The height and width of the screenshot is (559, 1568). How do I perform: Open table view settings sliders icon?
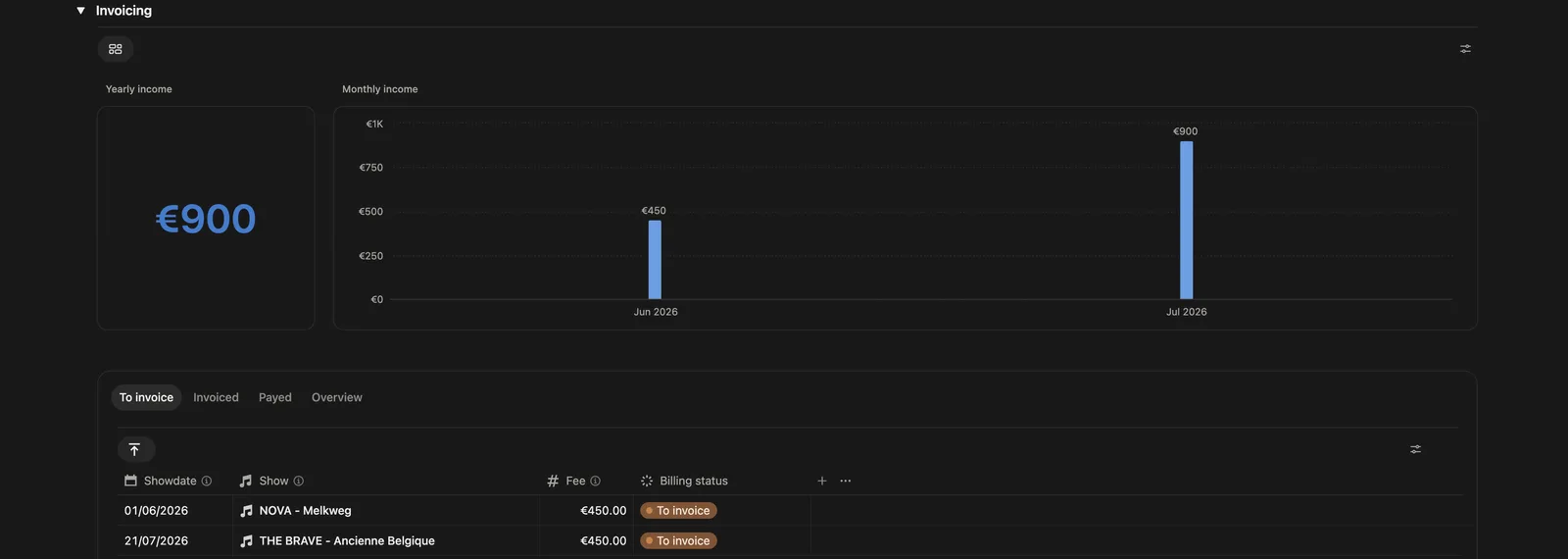pyautogui.click(x=1415, y=449)
